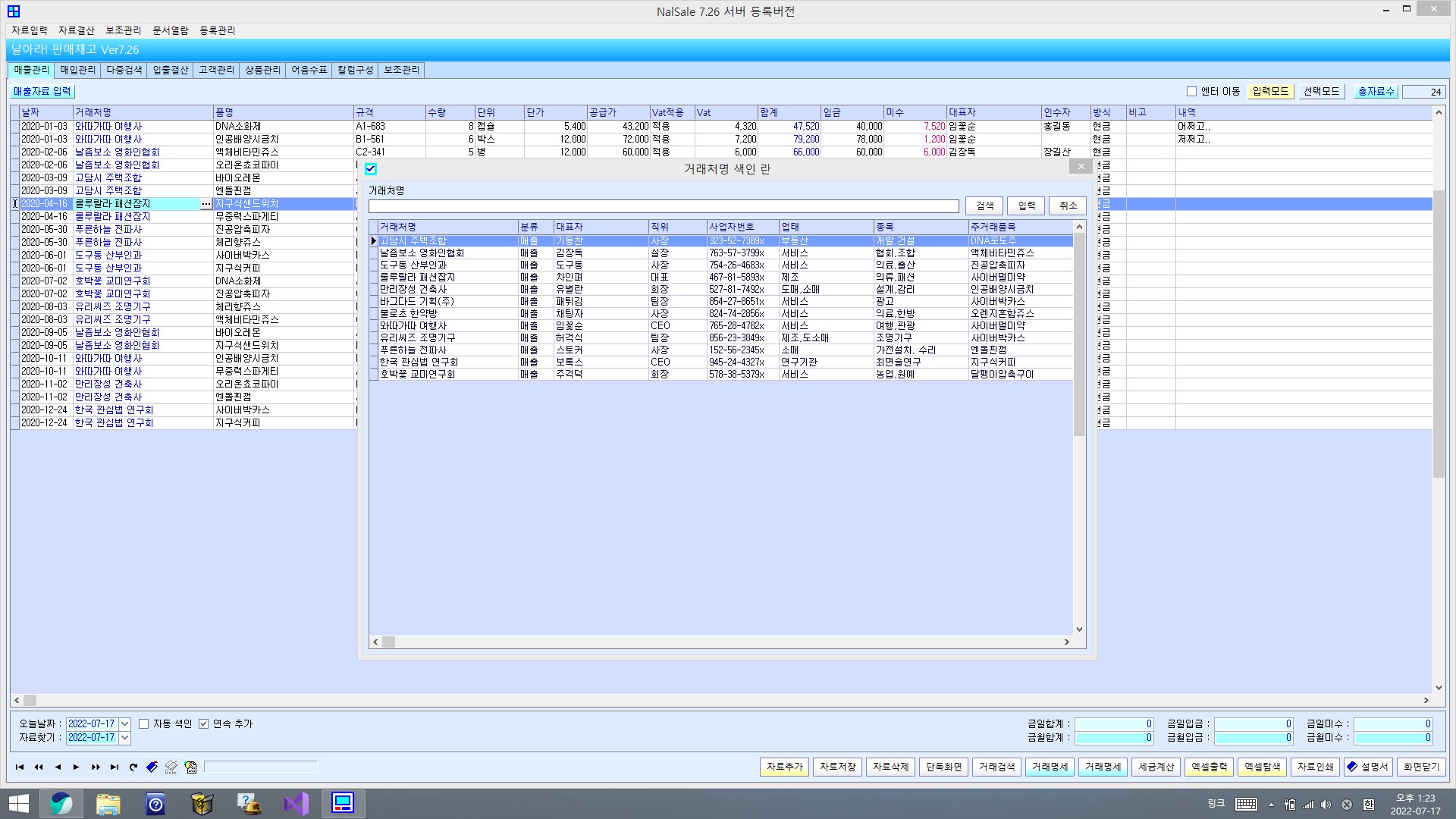This screenshot has height=819, width=1456.
Task: Click the blue bookmark book icon
Action: click(x=152, y=767)
